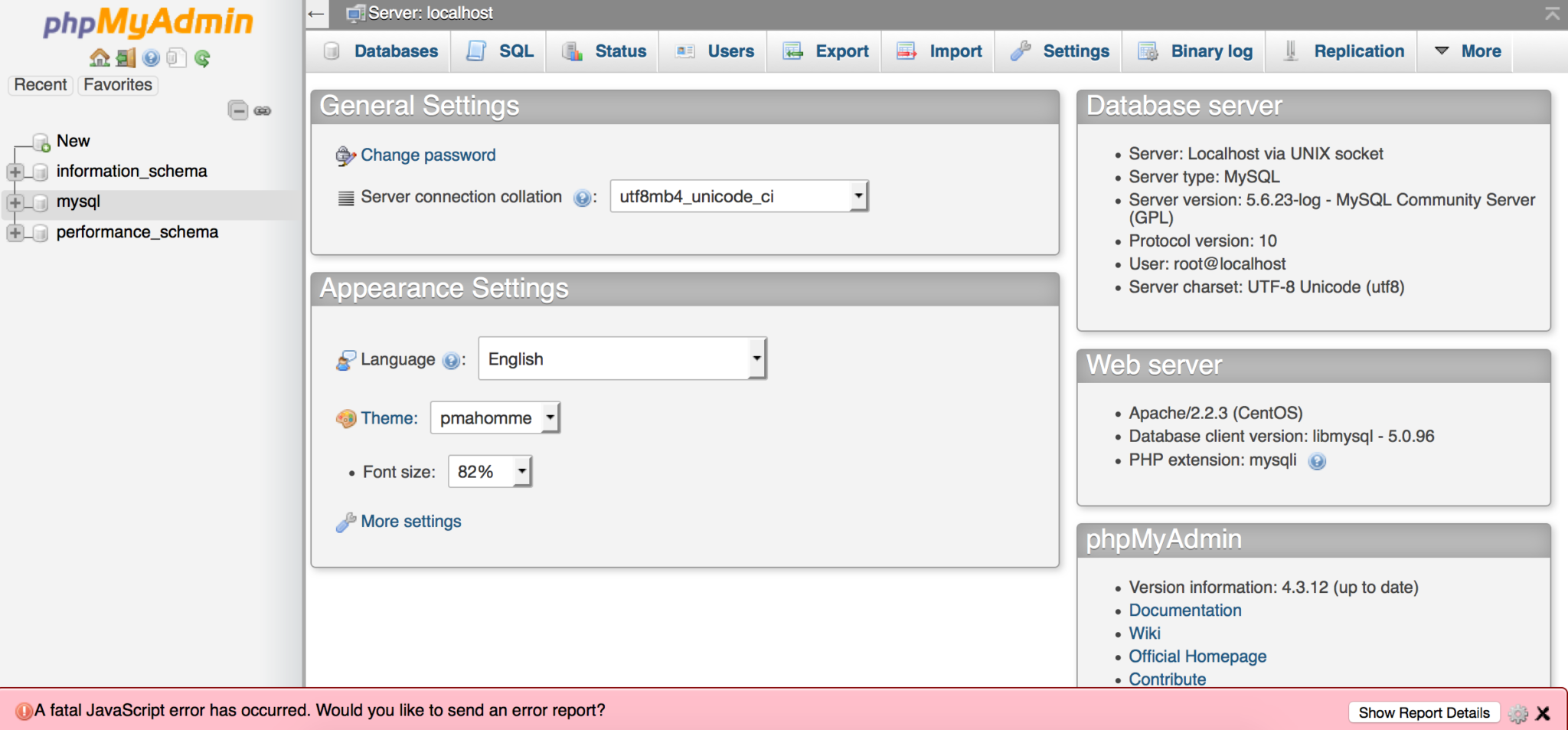Click the server icon in the breadcrumb bar
Image resolution: width=1568 pixels, height=730 pixels.
(356, 14)
